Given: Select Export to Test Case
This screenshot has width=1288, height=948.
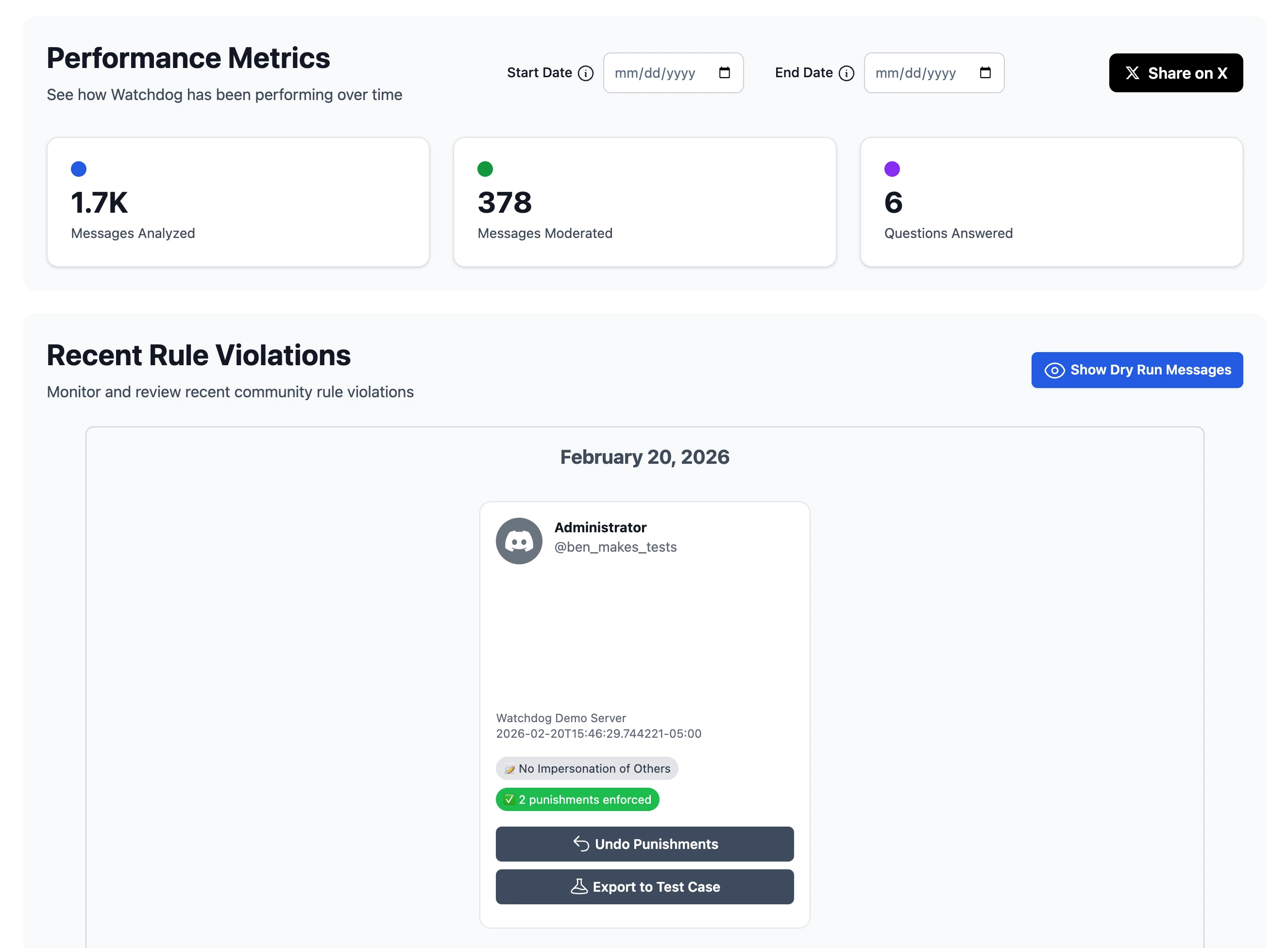Looking at the screenshot, I should (x=645, y=887).
